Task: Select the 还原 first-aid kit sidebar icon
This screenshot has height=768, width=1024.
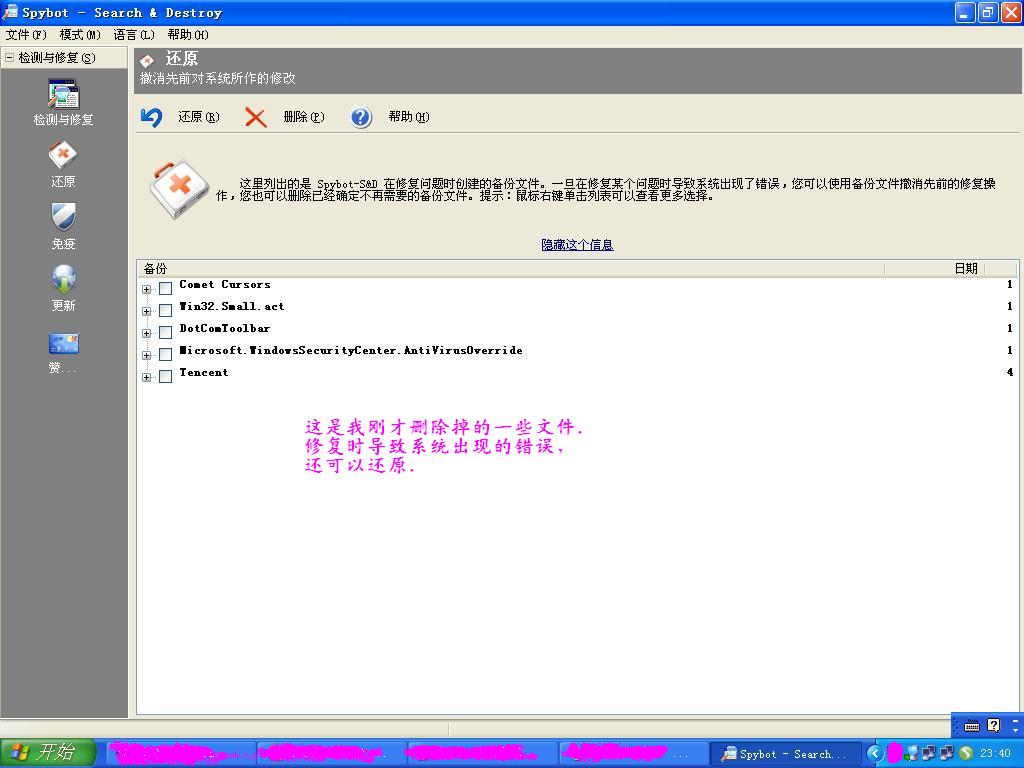Action: 63,156
